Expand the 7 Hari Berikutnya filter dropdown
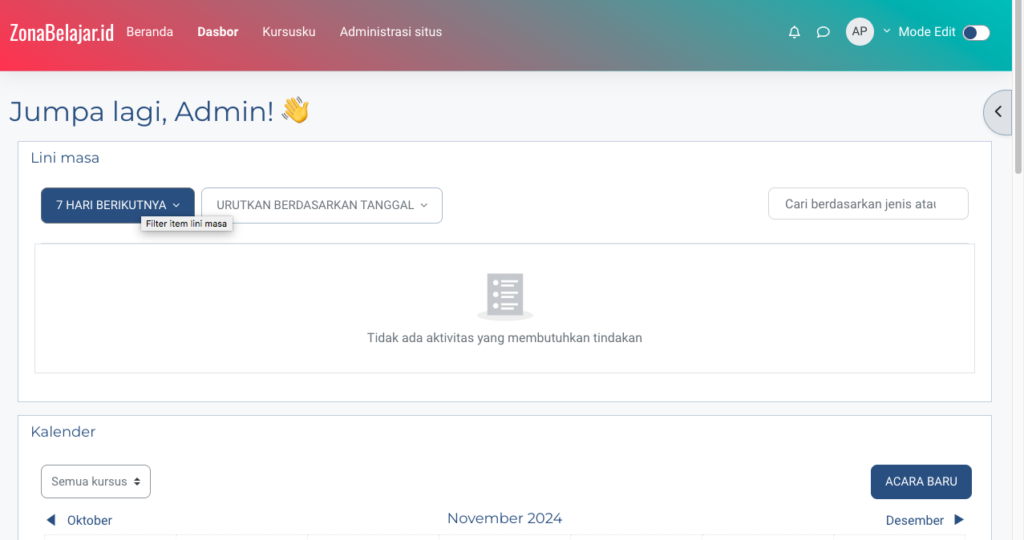 tap(117, 205)
